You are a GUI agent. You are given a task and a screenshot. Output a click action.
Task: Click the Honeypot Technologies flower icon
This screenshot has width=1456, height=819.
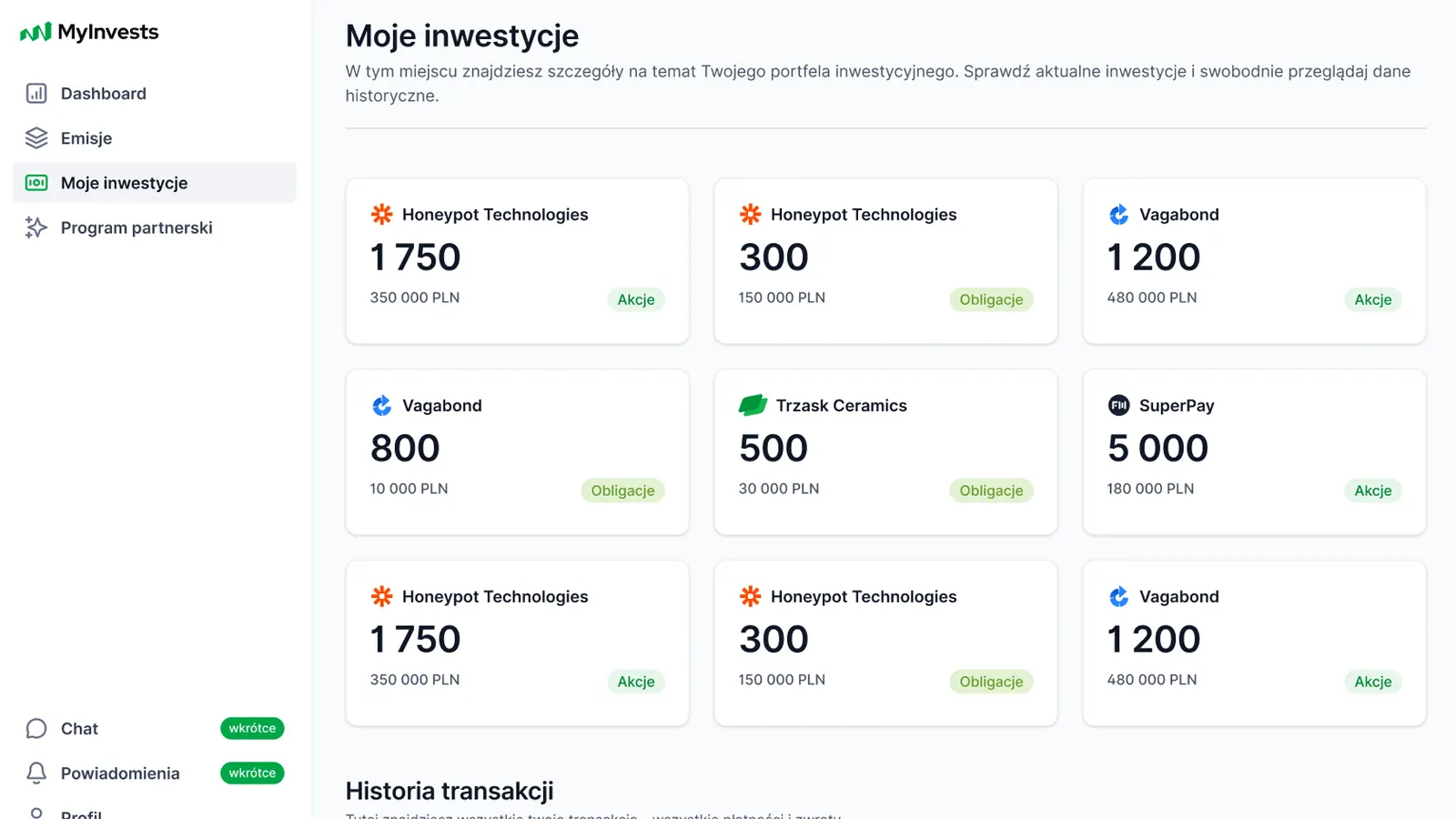(381, 214)
